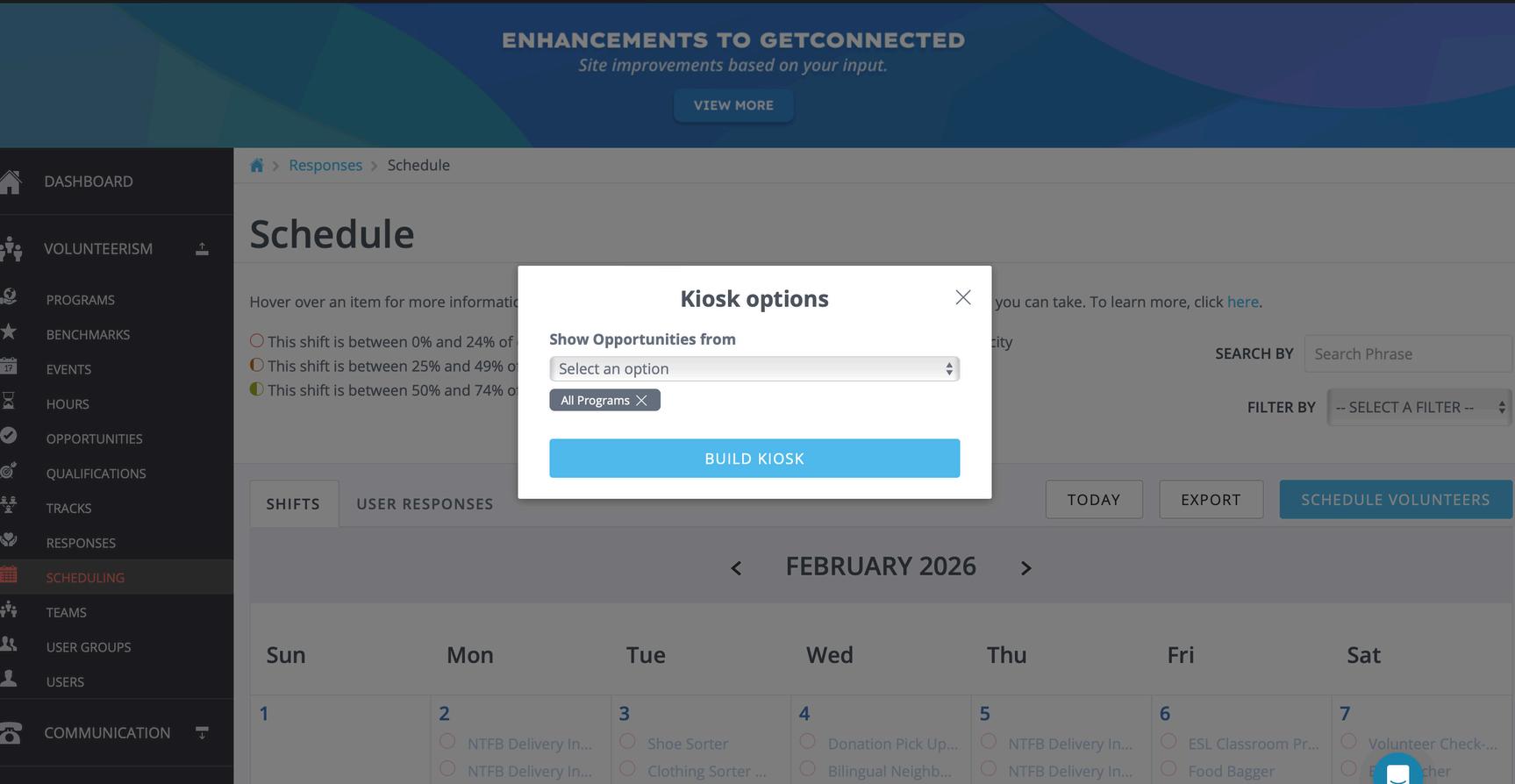Close the Kiosk options dialog

click(962, 298)
